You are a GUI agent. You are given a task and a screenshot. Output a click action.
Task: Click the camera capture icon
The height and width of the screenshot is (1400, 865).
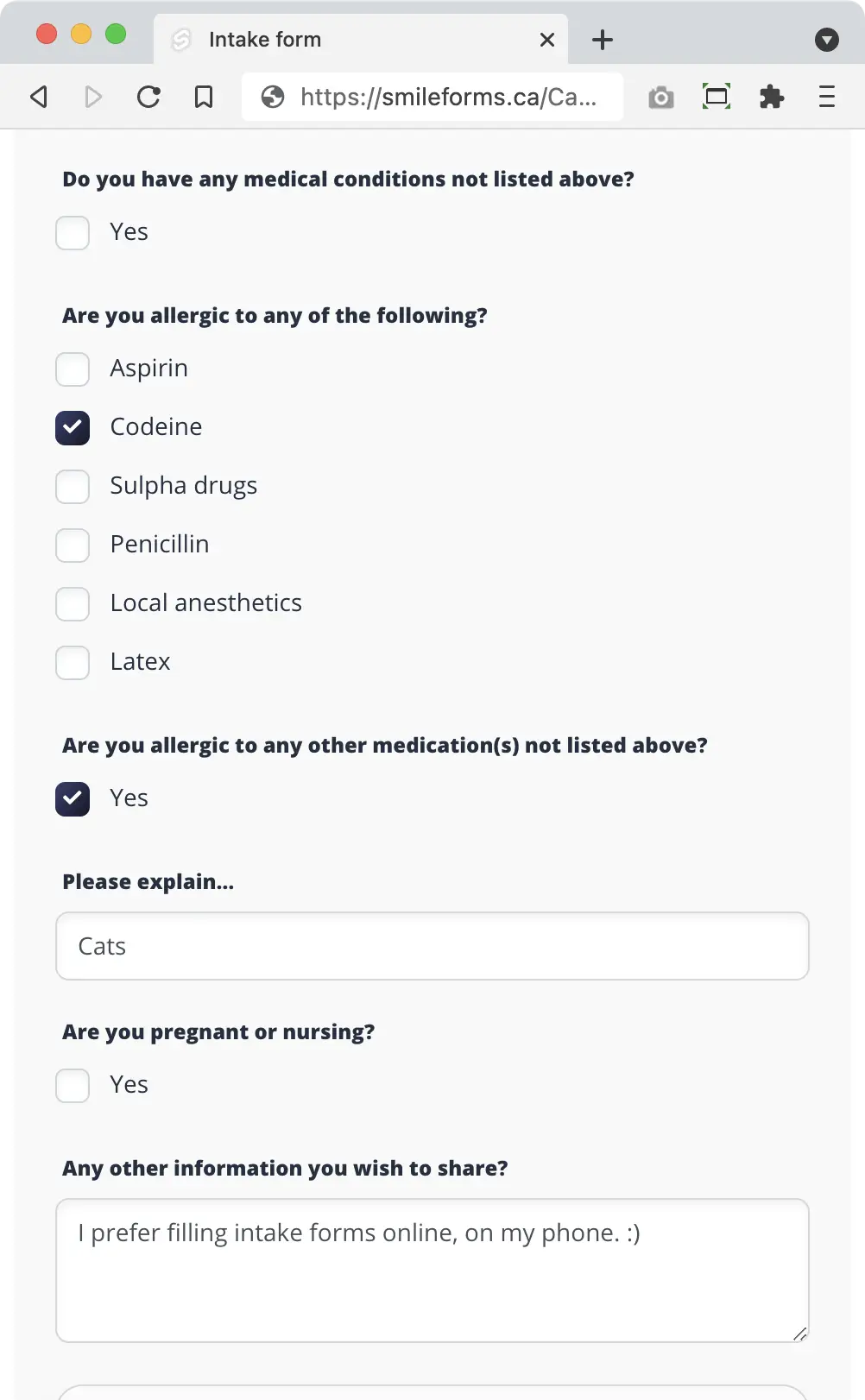coord(660,97)
